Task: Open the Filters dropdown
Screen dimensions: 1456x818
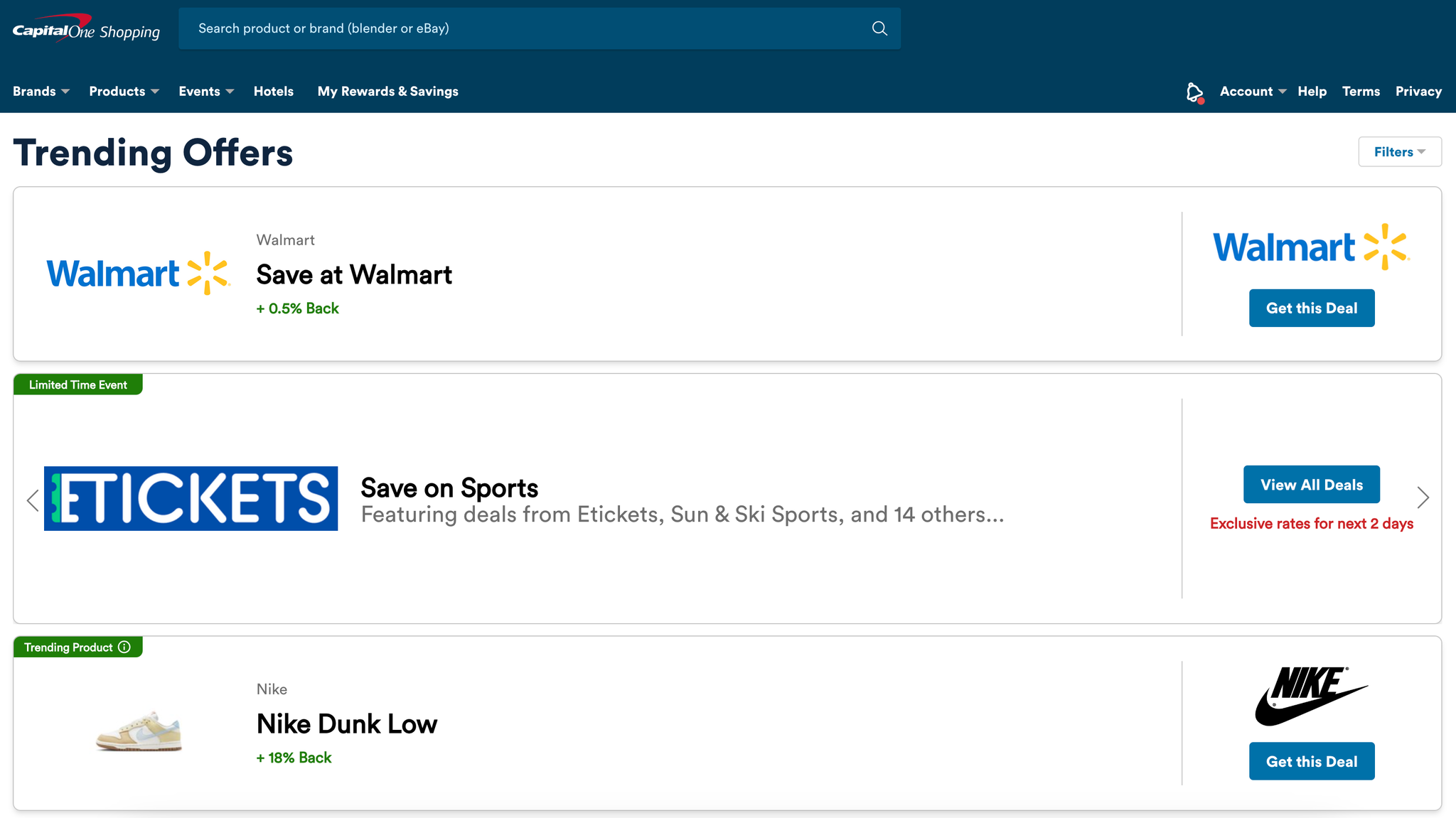Action: pyautogui.click(x=1399, y=151)
